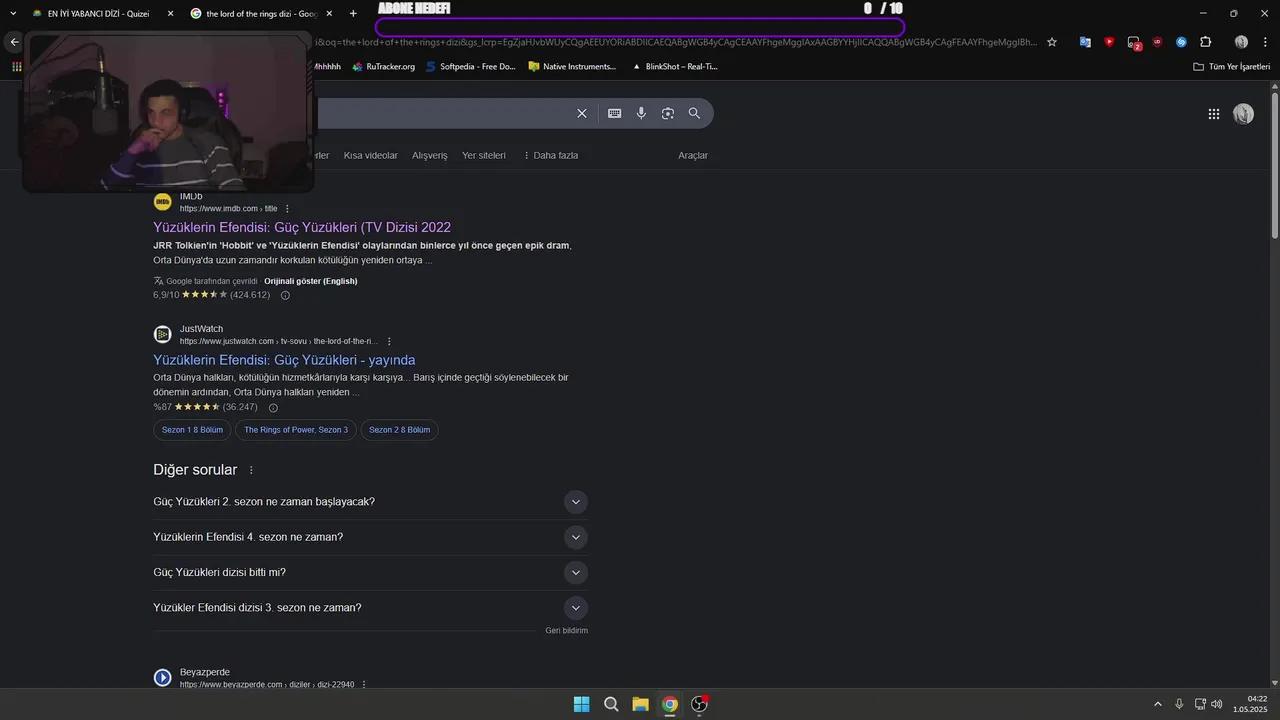The image size is (1280, 720).
Task: Open the three-dot menu beside the Beyazperde URL
Action: pyautogui.click(x=364, y=684)
